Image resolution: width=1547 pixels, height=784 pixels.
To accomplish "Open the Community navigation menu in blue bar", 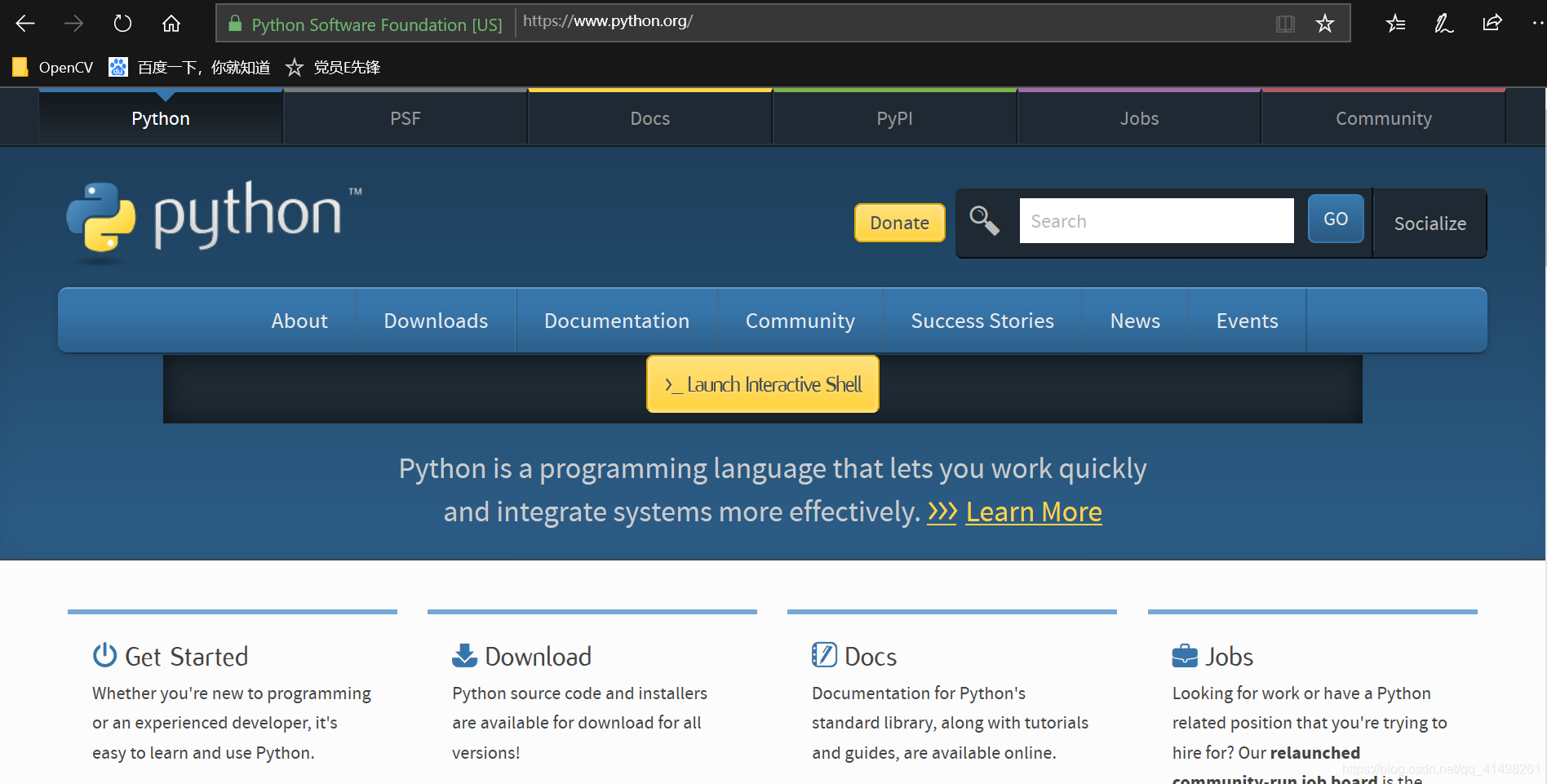I will point(800,321).
